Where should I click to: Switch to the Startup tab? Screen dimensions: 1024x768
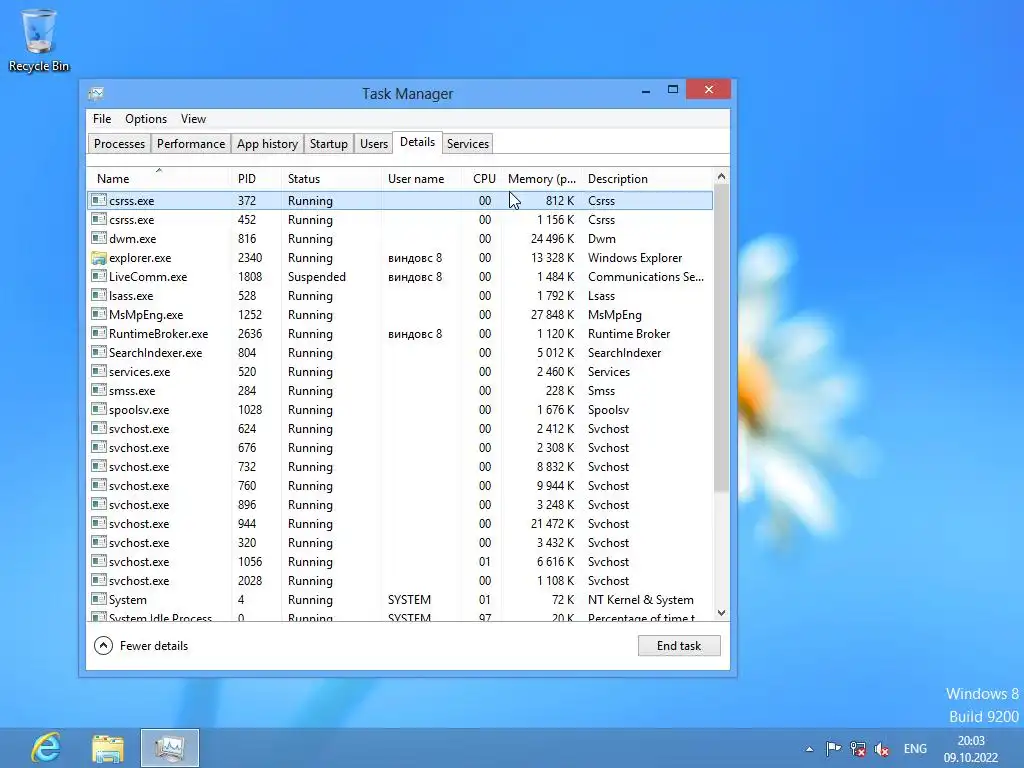[328, 144]
